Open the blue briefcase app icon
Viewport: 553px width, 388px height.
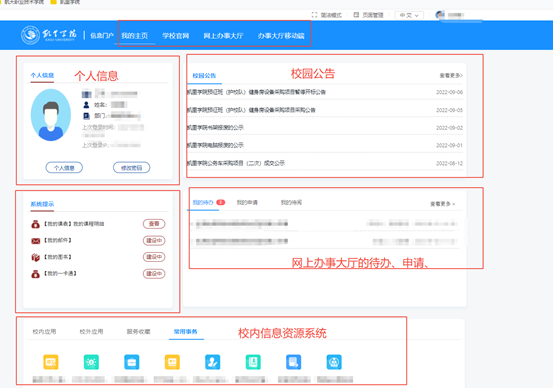coord(132,362)
